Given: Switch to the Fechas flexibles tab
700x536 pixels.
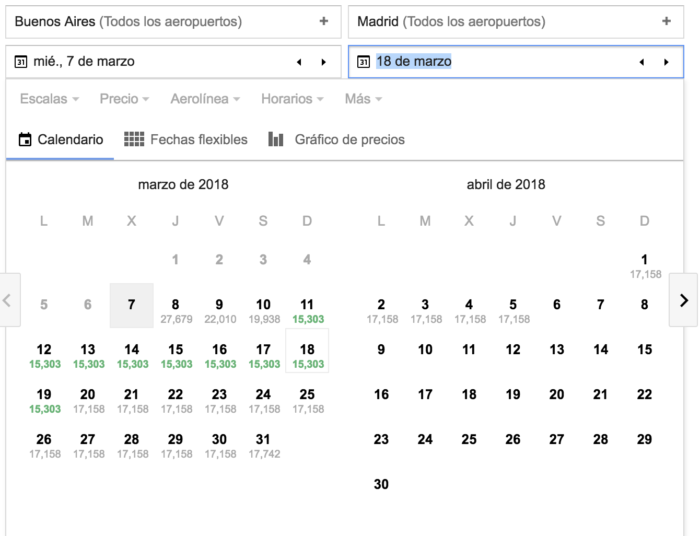Looking at the screenshot, I should [x=186, y=140].
